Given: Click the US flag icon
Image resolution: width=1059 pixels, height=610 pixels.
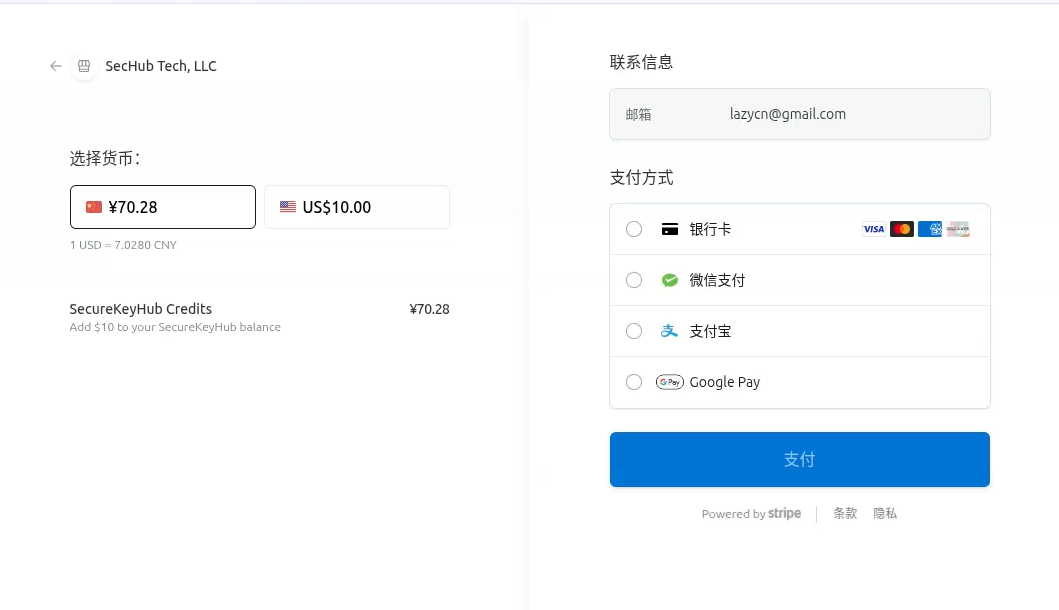Looking at the screenshot, I should (x=288, y=207).
